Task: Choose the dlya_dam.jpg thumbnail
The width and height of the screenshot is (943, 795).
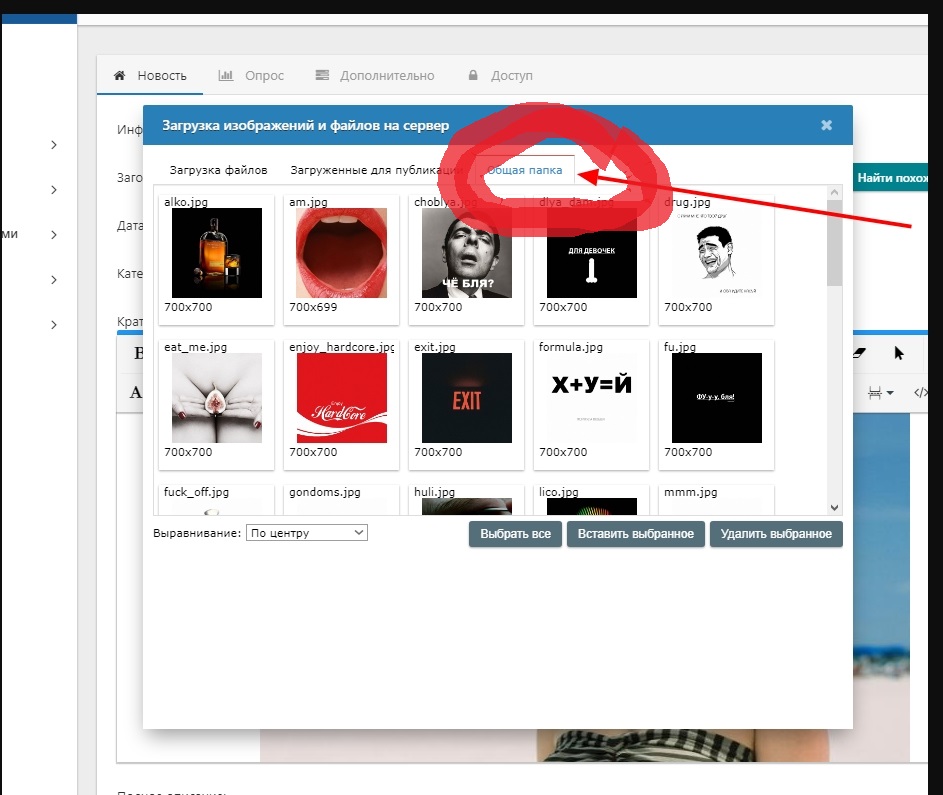Action: (592, 253)
